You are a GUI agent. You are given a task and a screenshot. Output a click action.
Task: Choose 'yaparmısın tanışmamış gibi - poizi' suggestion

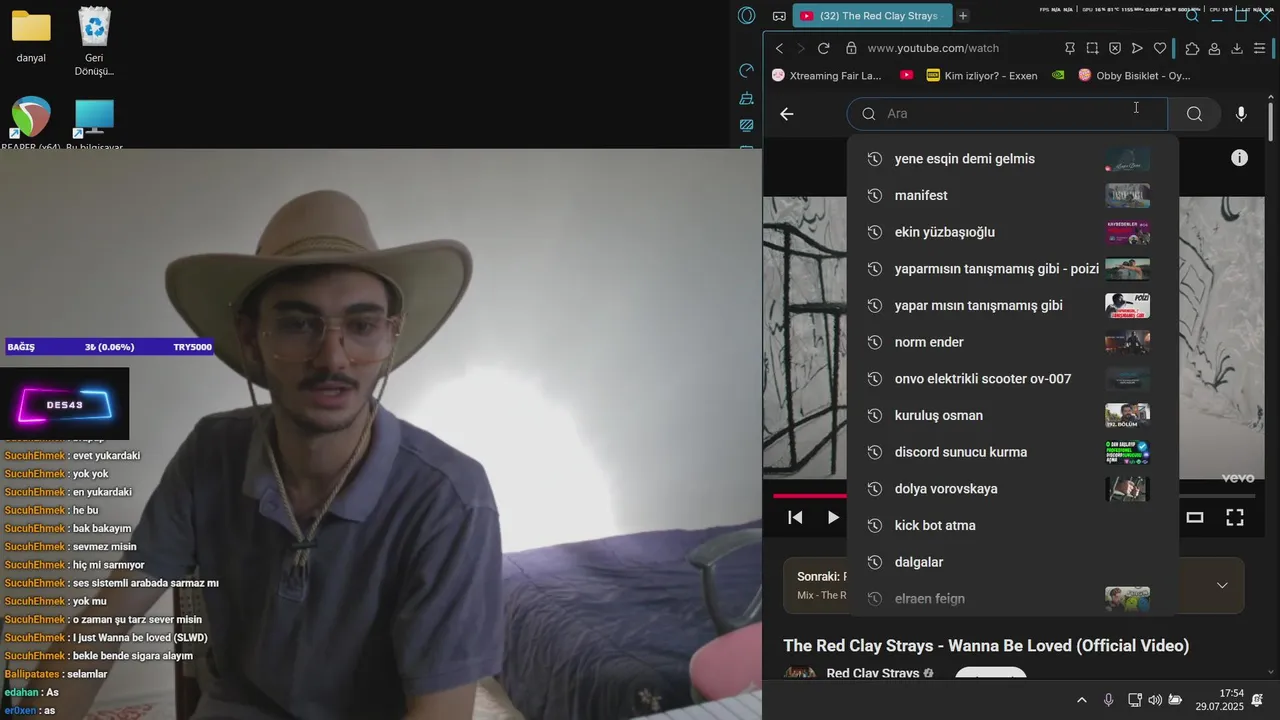(1012, 269)
